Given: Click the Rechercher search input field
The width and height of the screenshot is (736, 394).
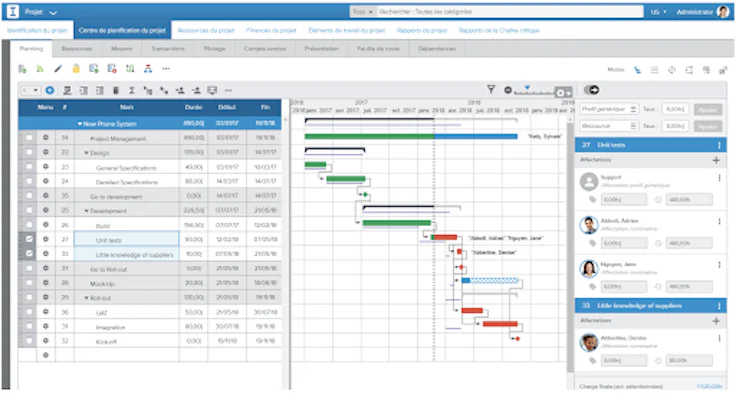Looking at the screenshot, I should 510,12.
